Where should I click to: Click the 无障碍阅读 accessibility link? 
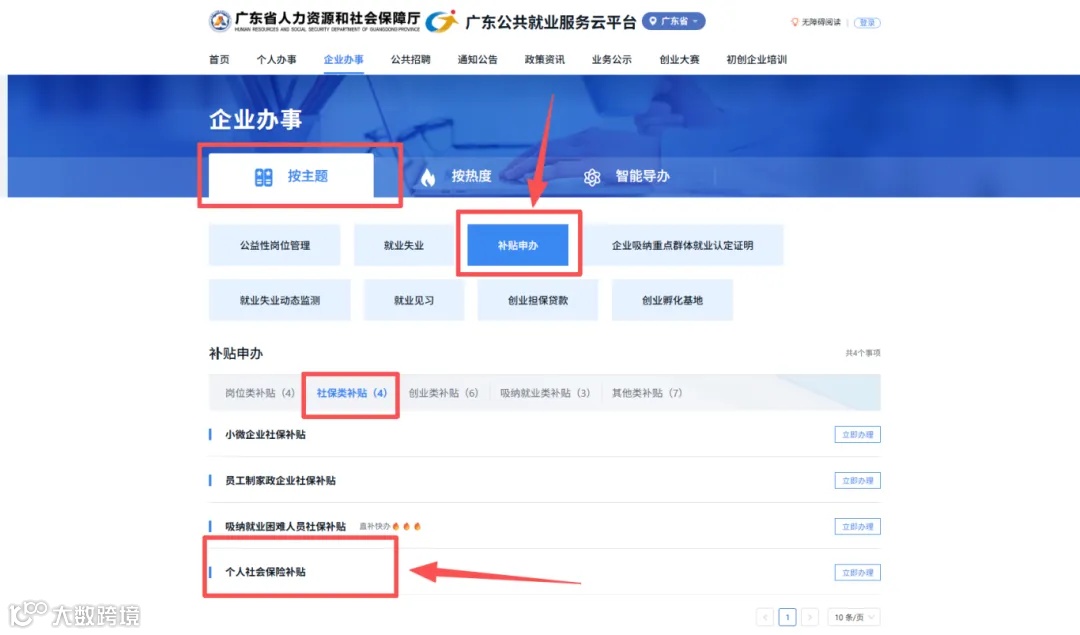click(820, 22)
